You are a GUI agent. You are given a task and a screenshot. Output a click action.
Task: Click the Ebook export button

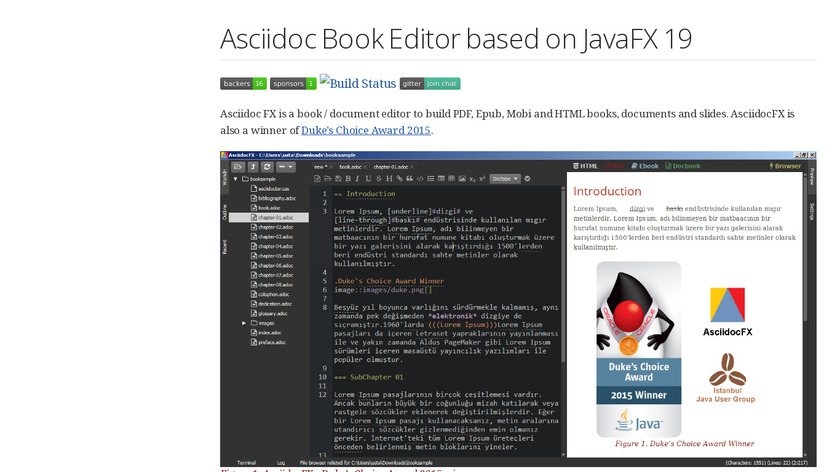(x=645, y=166)
